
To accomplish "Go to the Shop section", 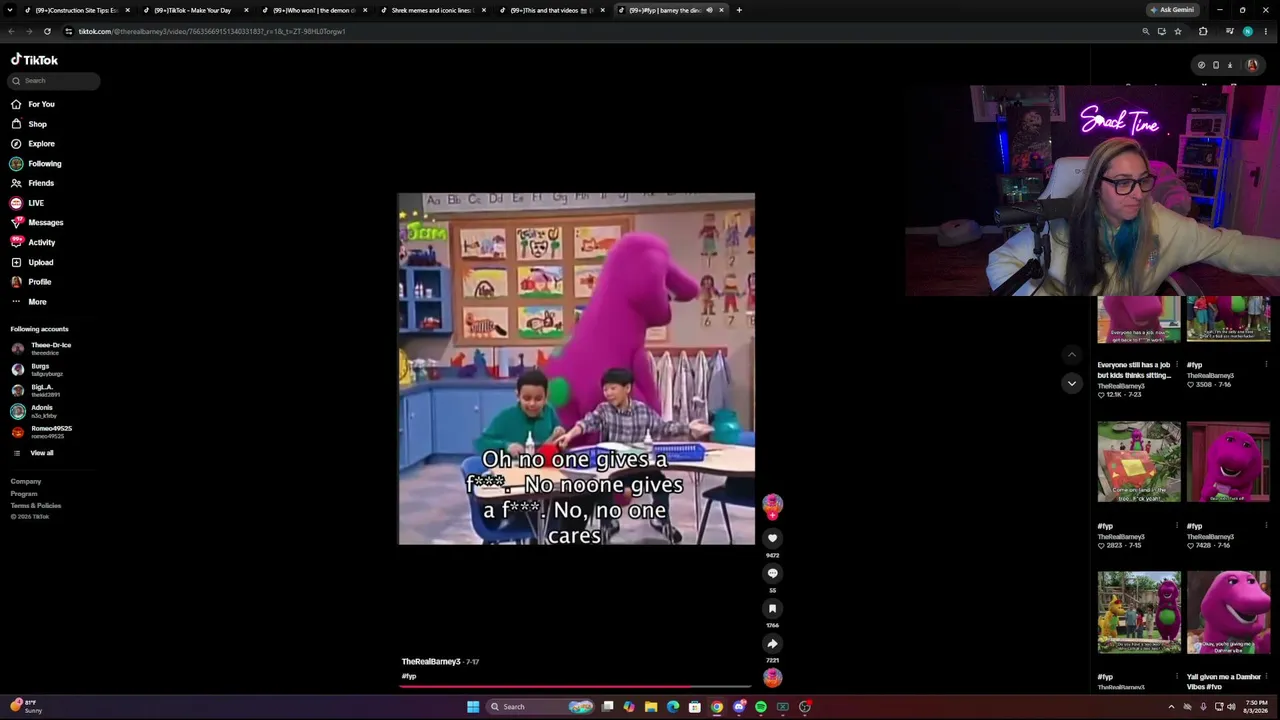I will (28, 124).
